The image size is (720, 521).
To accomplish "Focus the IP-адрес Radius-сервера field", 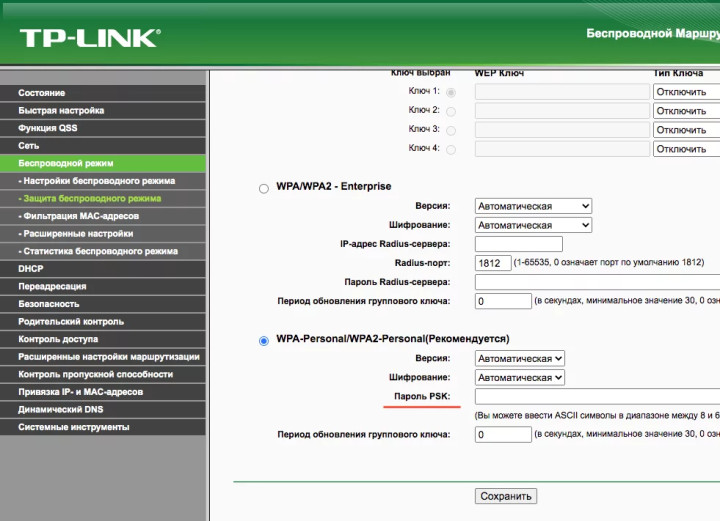I will pyautogui.click(x=518, y=244).
